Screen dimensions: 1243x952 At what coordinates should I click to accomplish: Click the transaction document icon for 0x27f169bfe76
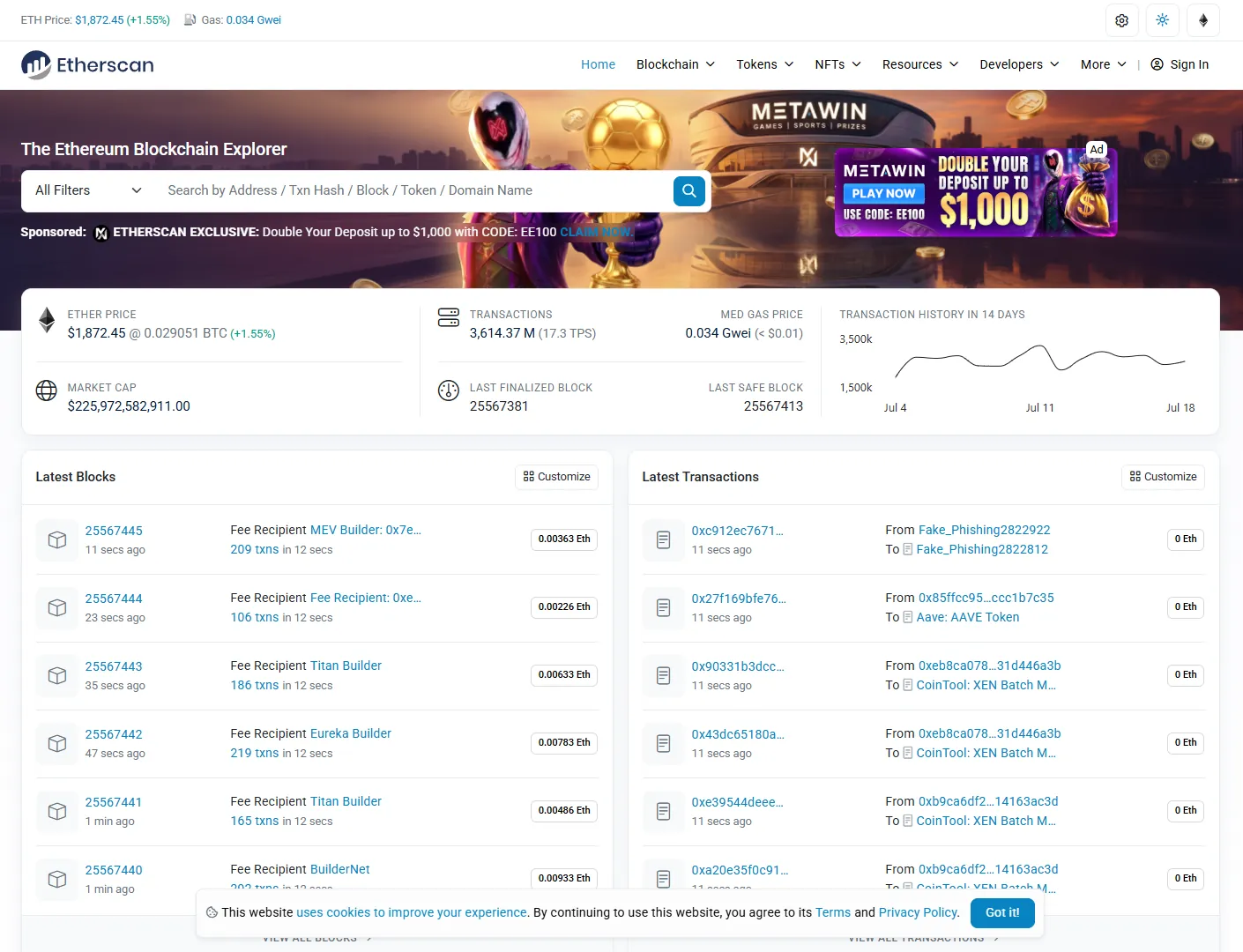664,607
